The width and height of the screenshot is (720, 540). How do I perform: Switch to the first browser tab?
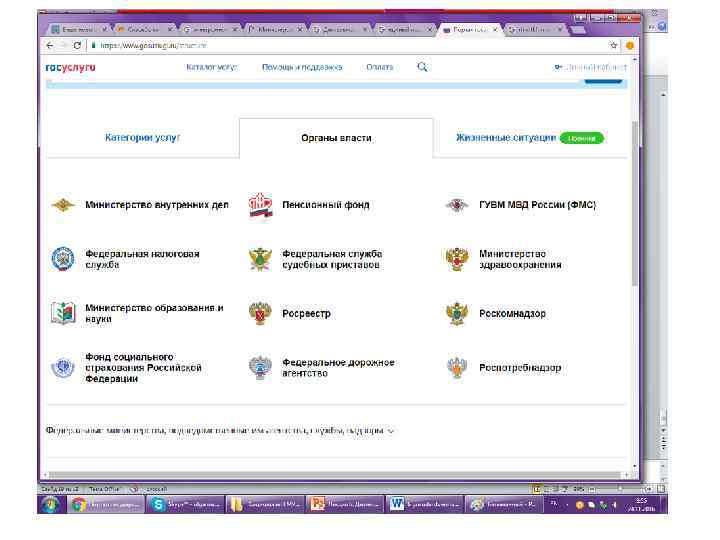79,29
